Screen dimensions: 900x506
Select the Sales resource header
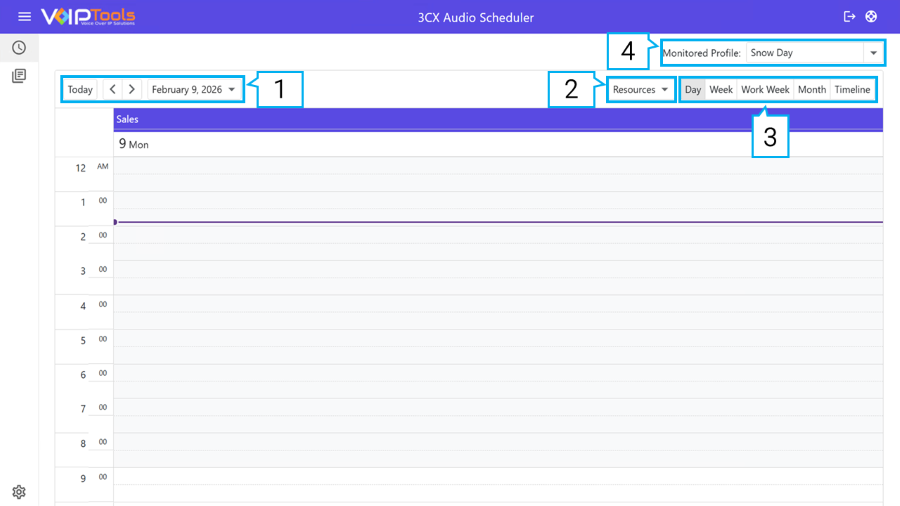point(498,120)
